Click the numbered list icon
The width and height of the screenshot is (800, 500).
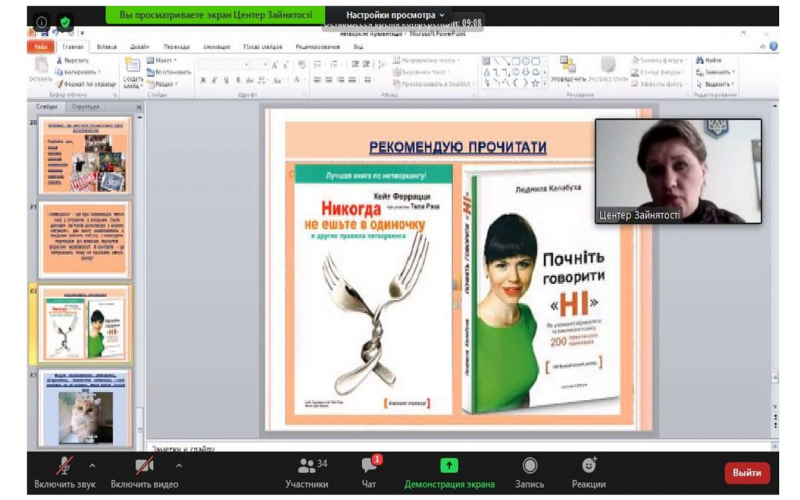click(x=335, y=65)
